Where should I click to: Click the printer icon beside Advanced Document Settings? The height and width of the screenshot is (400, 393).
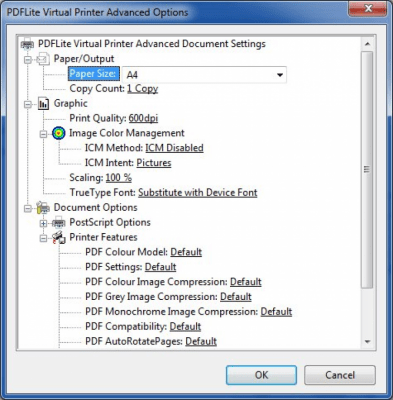click(27, 44)
